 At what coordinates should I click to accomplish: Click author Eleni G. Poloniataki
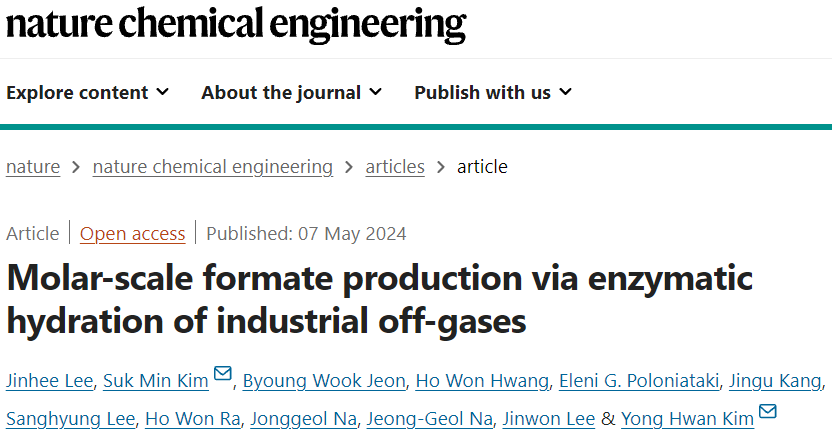pyautogui.click(x=639, y=381)
